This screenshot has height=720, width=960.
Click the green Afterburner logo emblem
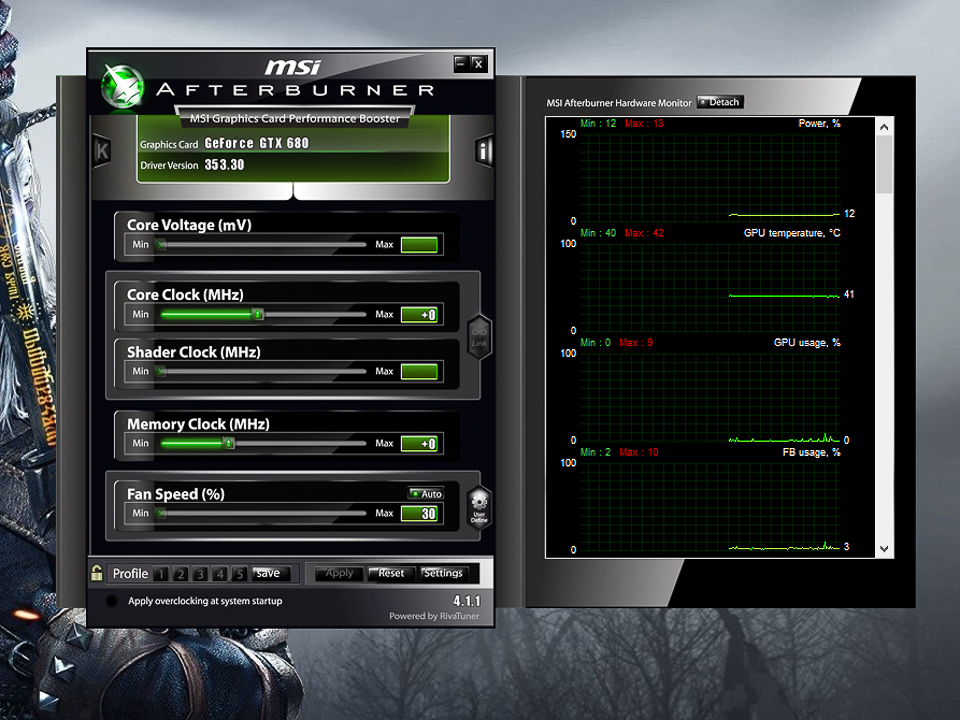point(122,86)
